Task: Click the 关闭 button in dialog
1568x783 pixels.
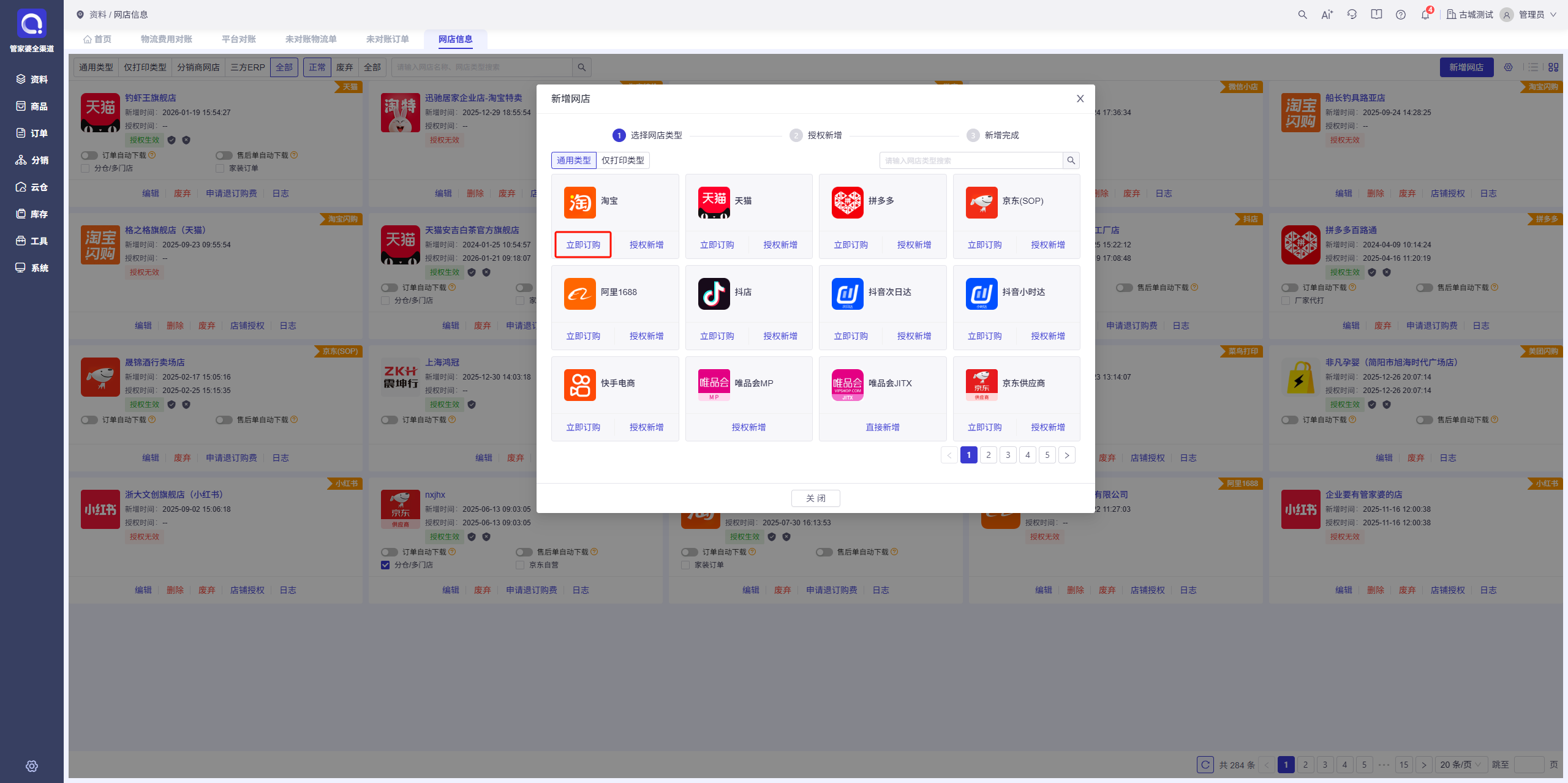Action: (x=816, y=498)
